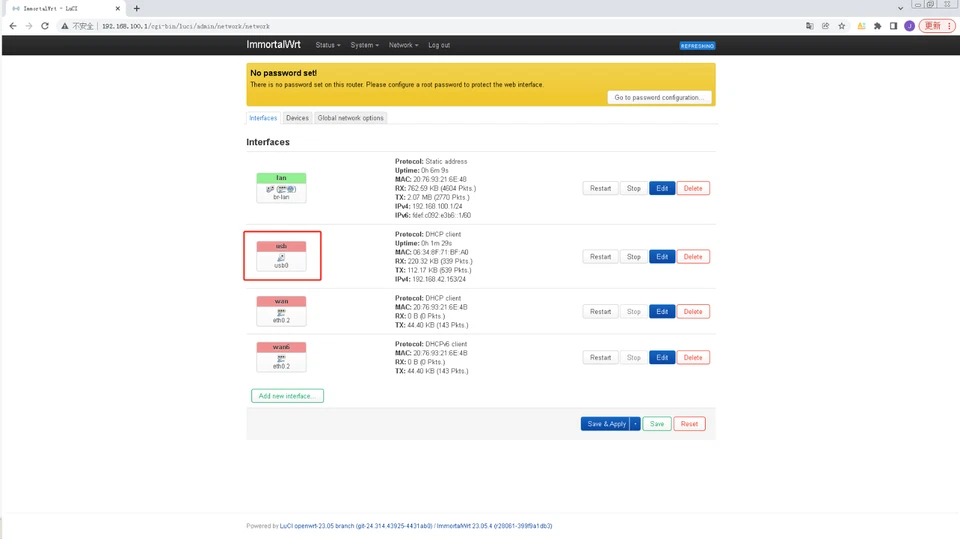Click the REFRESHING indicator badge
The image size is (960, 539).
coord(697,46)
